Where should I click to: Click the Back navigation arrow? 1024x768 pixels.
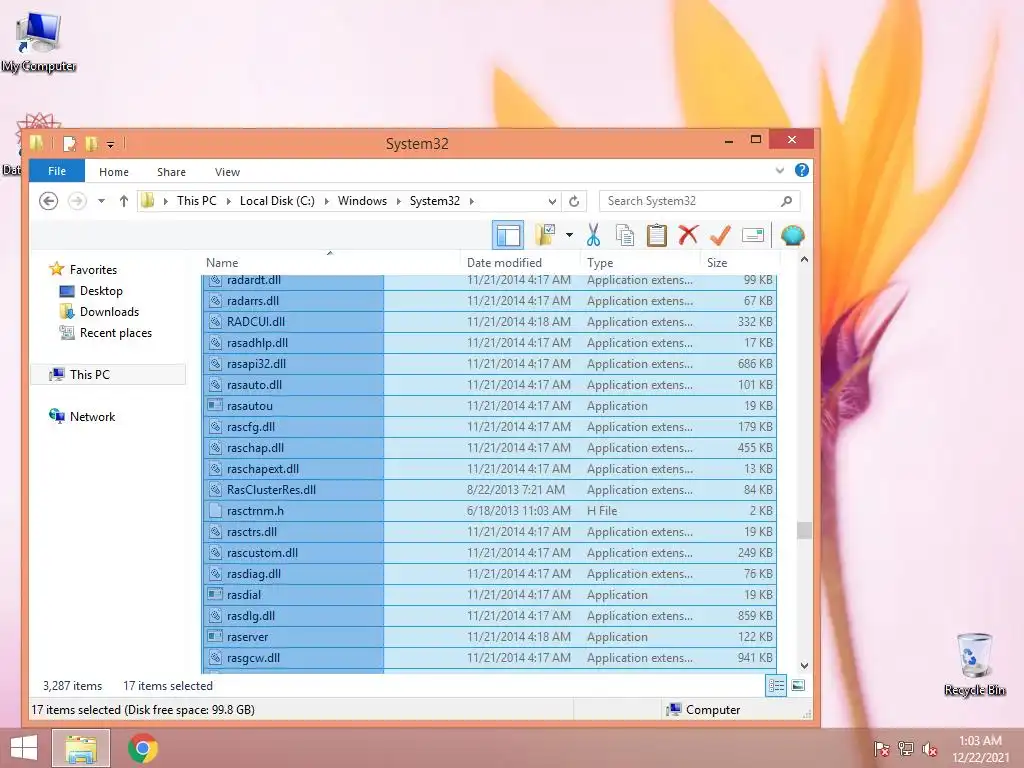pos(48,201)
